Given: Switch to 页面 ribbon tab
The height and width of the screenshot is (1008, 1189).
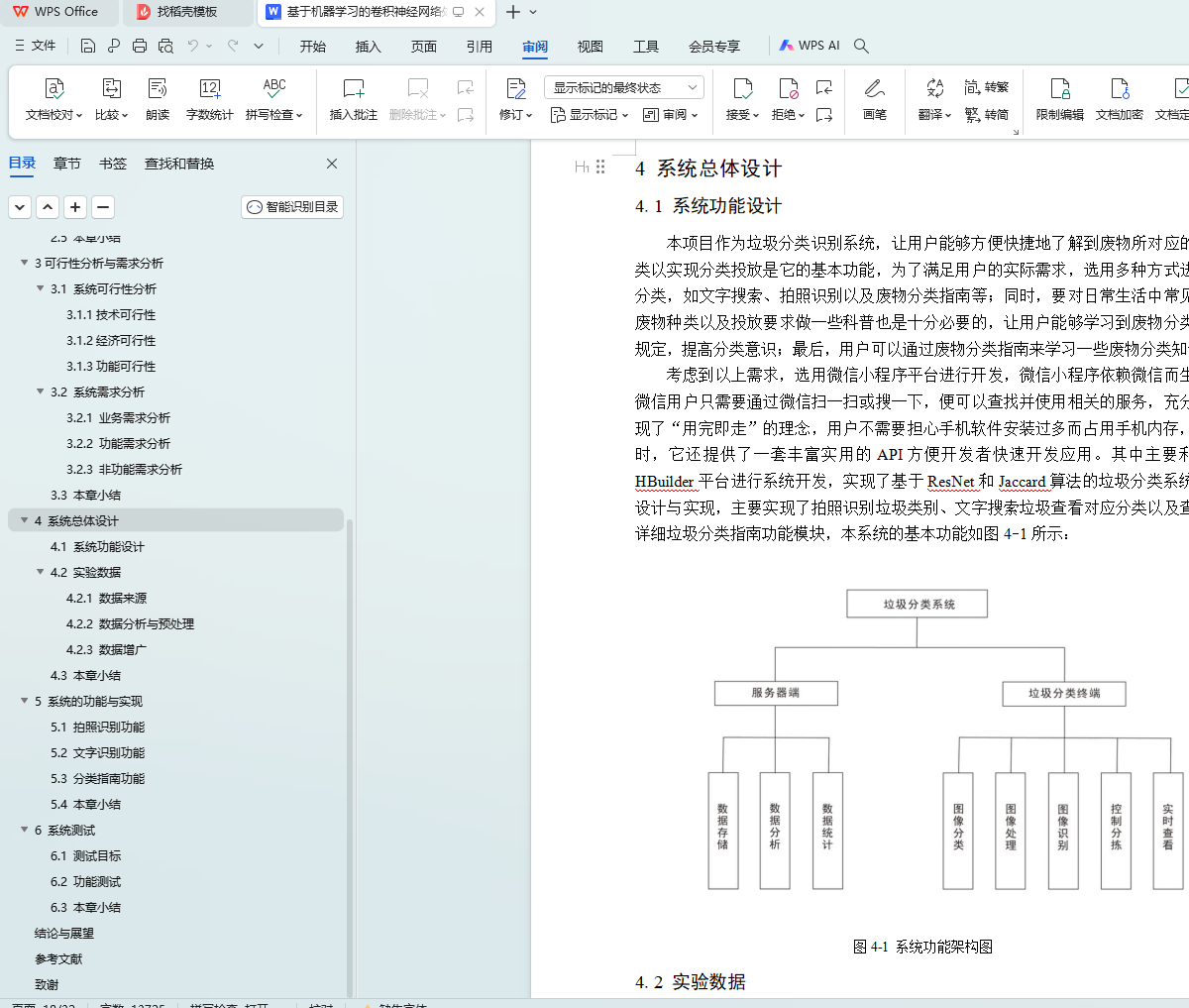Looking at the screenshot, I should (424, 47).
